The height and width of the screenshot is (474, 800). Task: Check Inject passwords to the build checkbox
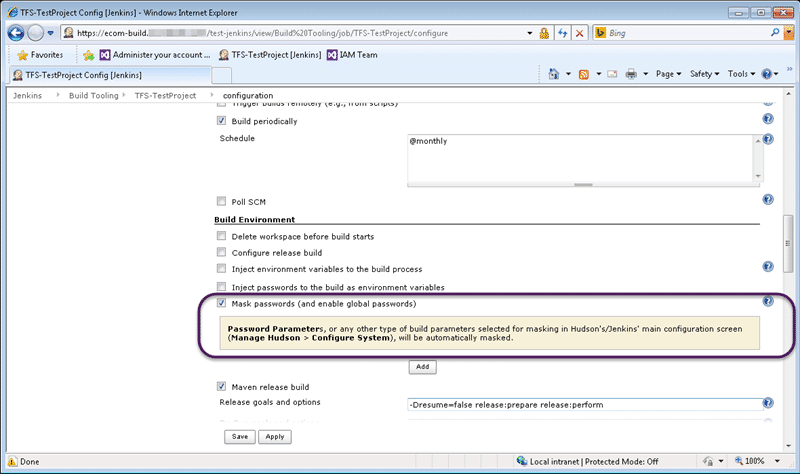[221, 287]
